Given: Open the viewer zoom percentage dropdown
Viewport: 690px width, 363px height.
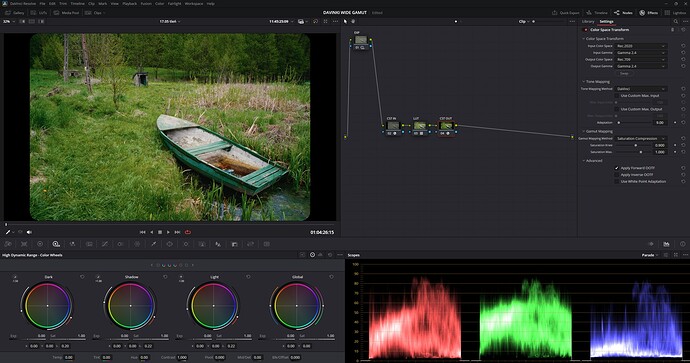Looking at the screenshot, I should [x=8, y=21].
